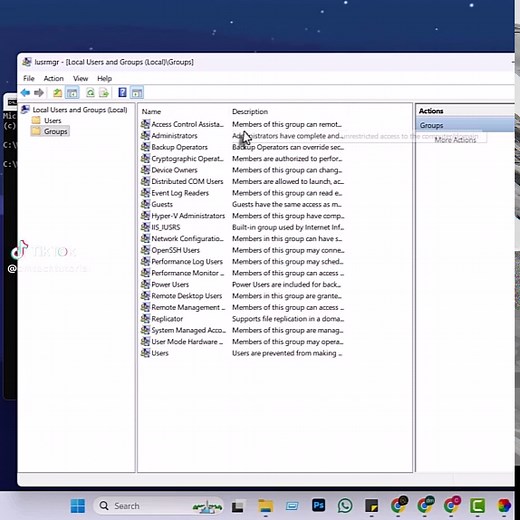This screenshot has width=520, height=520.
Task: Sort by the Name column header
Action: tap(151, 111)
